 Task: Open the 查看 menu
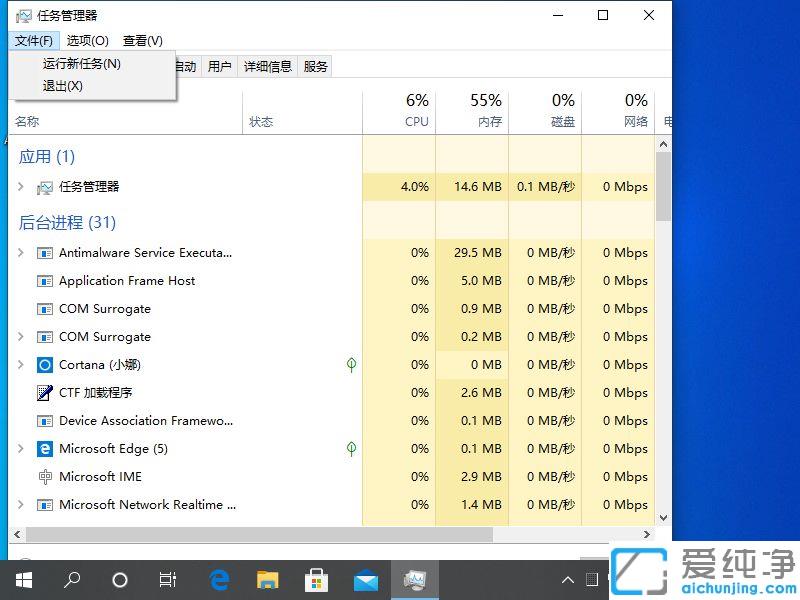click(x=142, y=41)
